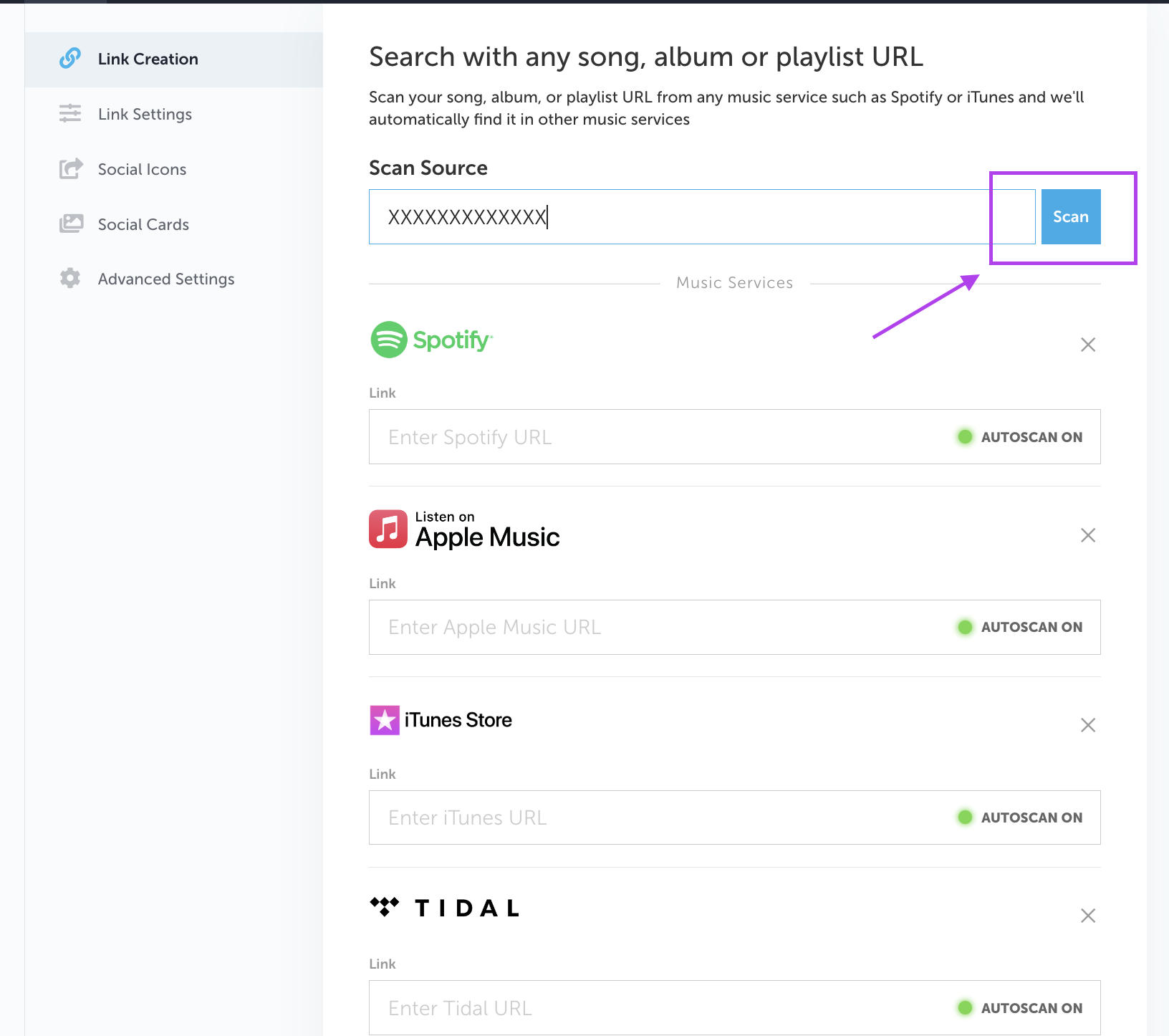Click the Enter Spotify URL field

click(735, 437)
